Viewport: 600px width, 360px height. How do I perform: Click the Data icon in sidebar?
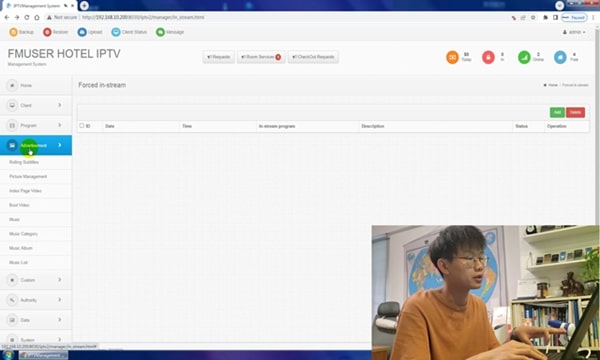point(12,320)
